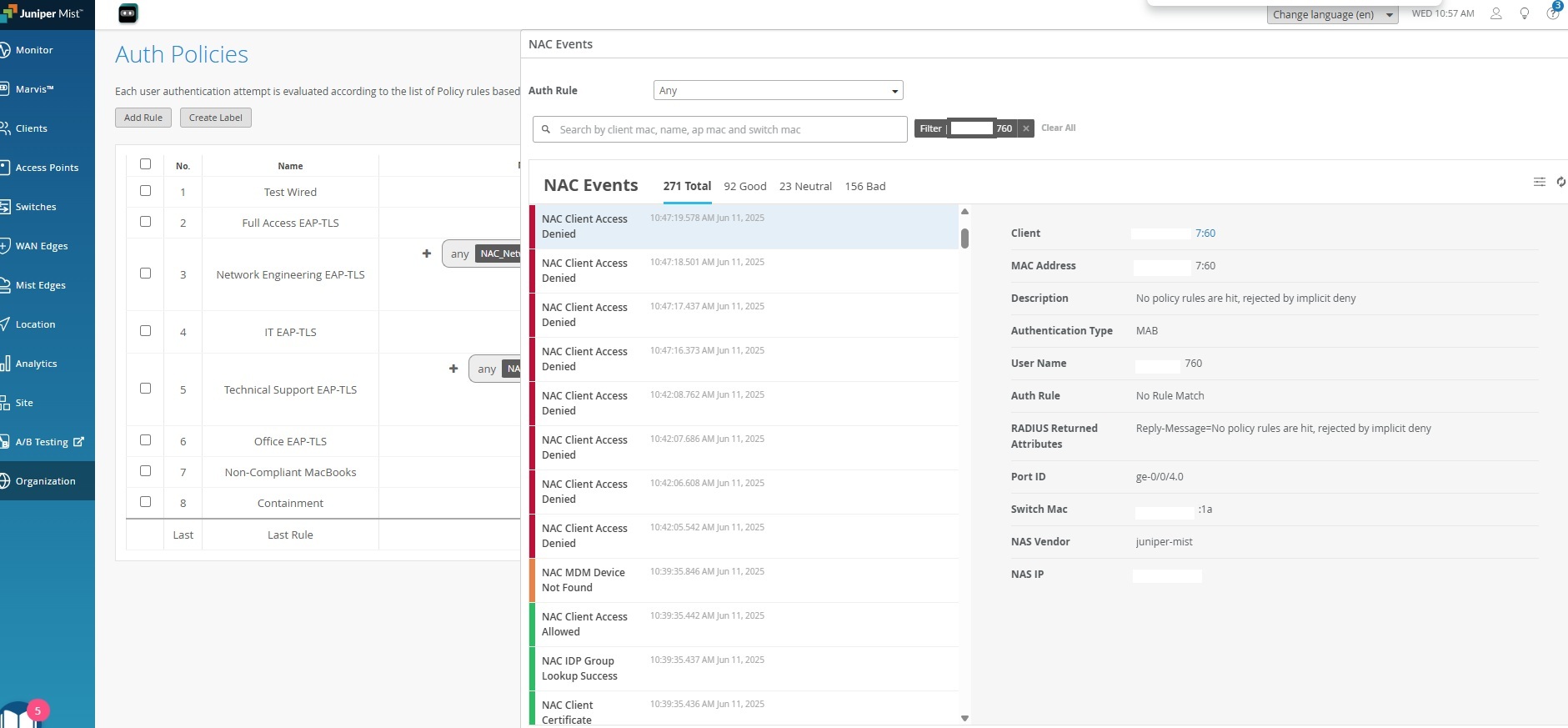Open WAN Edges in the sidebar

[x=47, y=246]
